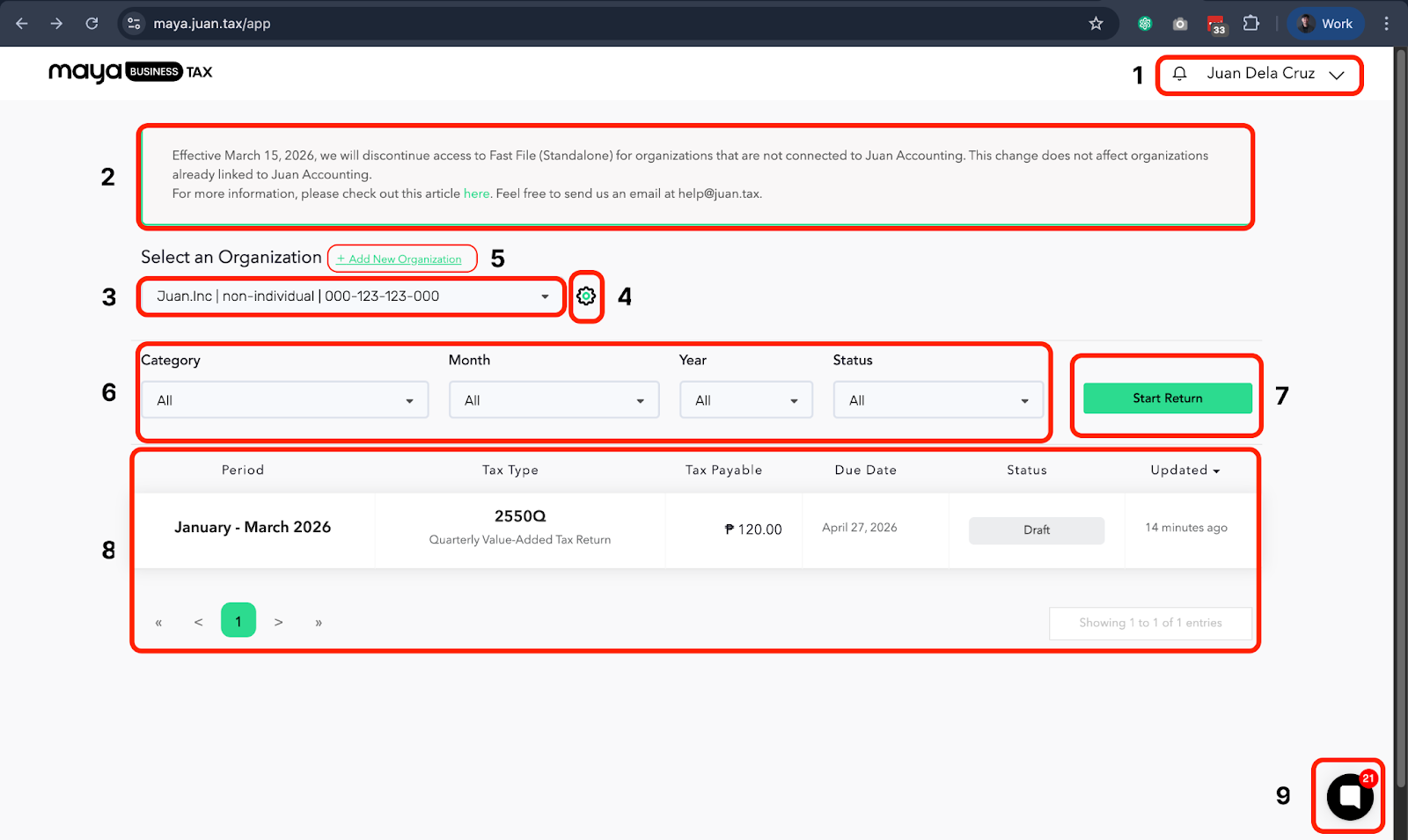Open the January - March 2026 return row
This screenshot has width=1408, height=840.
[695, 530]
